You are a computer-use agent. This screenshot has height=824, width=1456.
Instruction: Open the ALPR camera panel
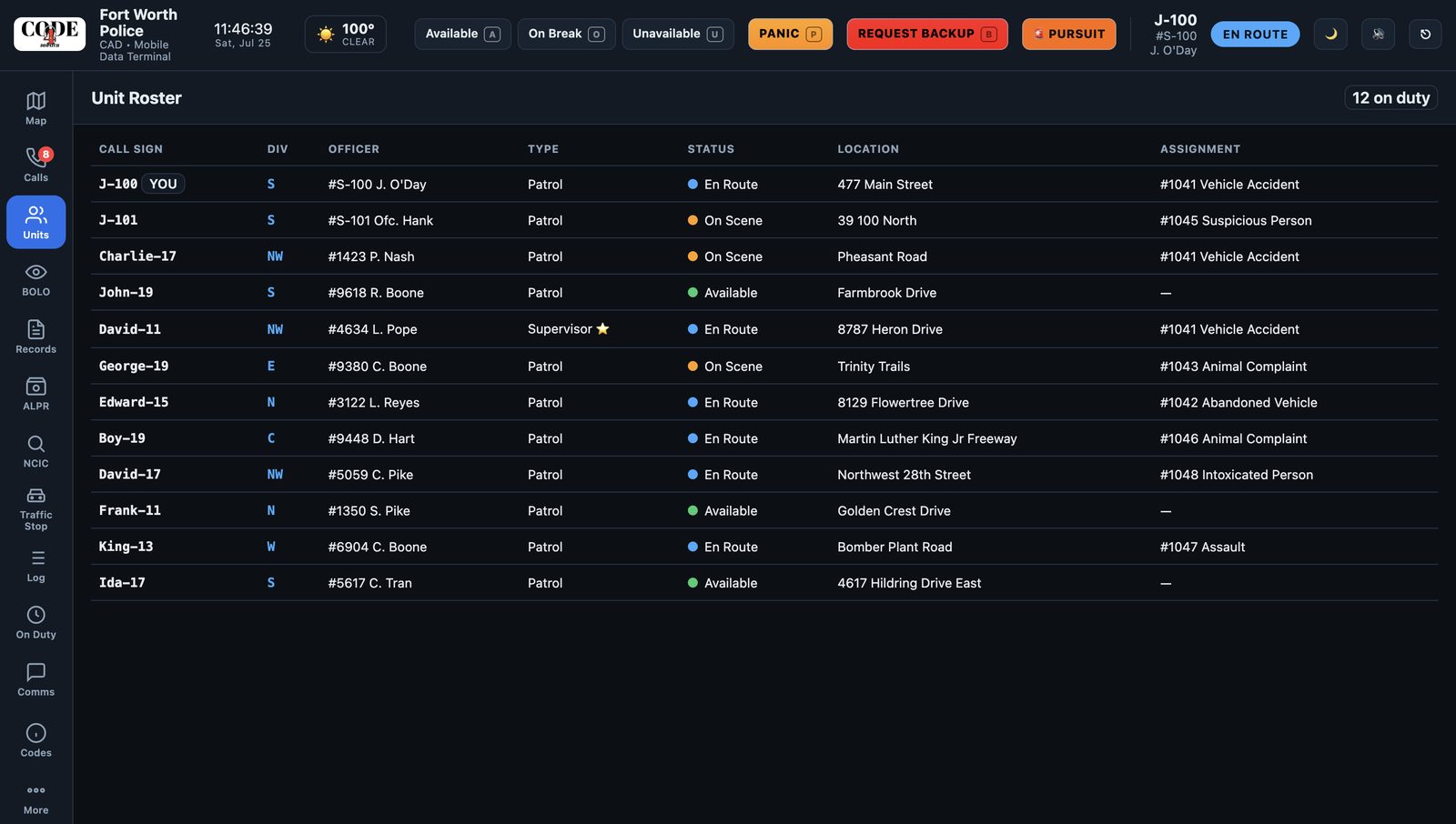[x=35, y=394]
